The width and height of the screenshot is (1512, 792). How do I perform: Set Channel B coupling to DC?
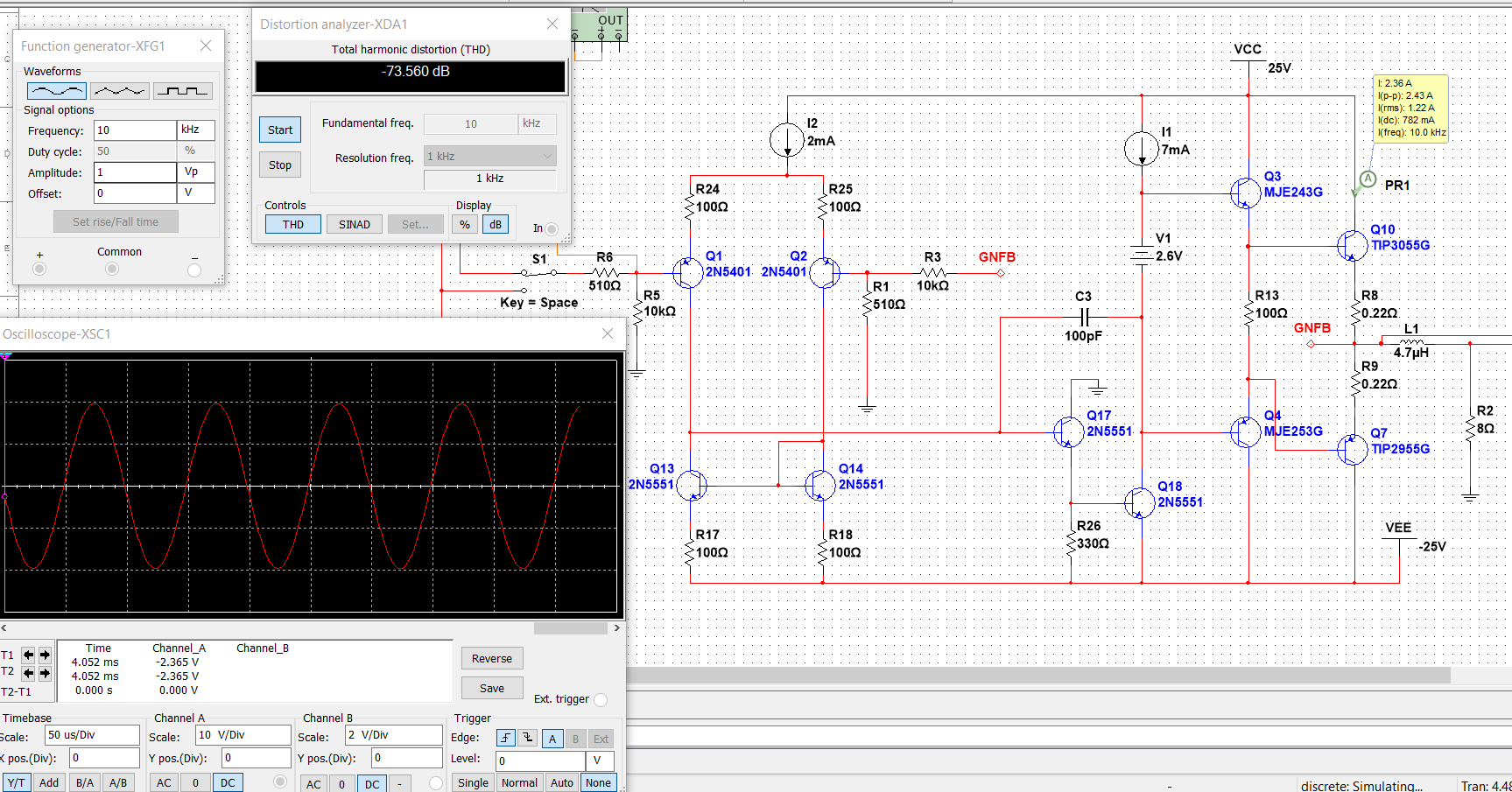pos(372,783)
